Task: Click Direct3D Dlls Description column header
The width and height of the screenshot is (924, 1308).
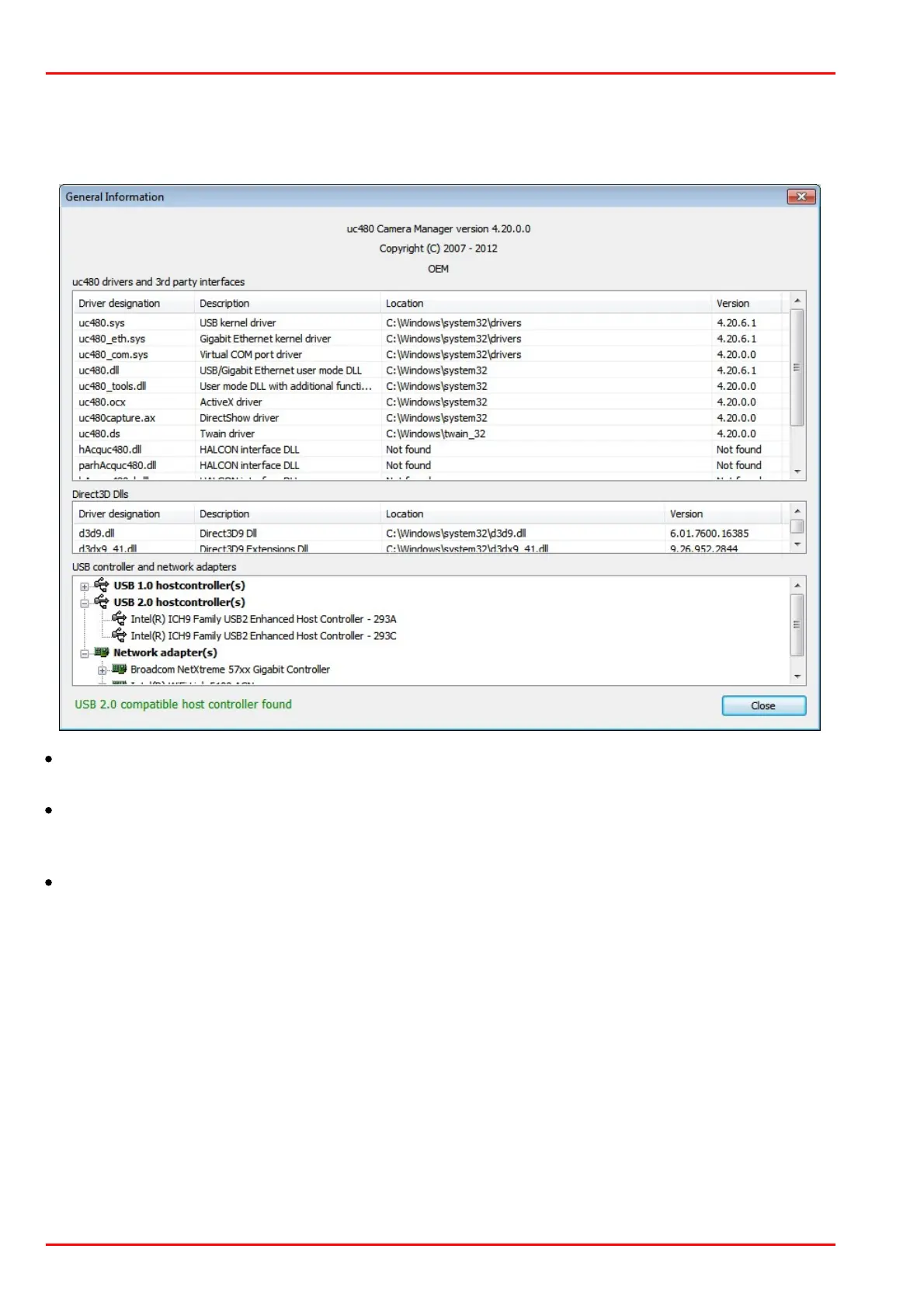Action: point(287,513)
